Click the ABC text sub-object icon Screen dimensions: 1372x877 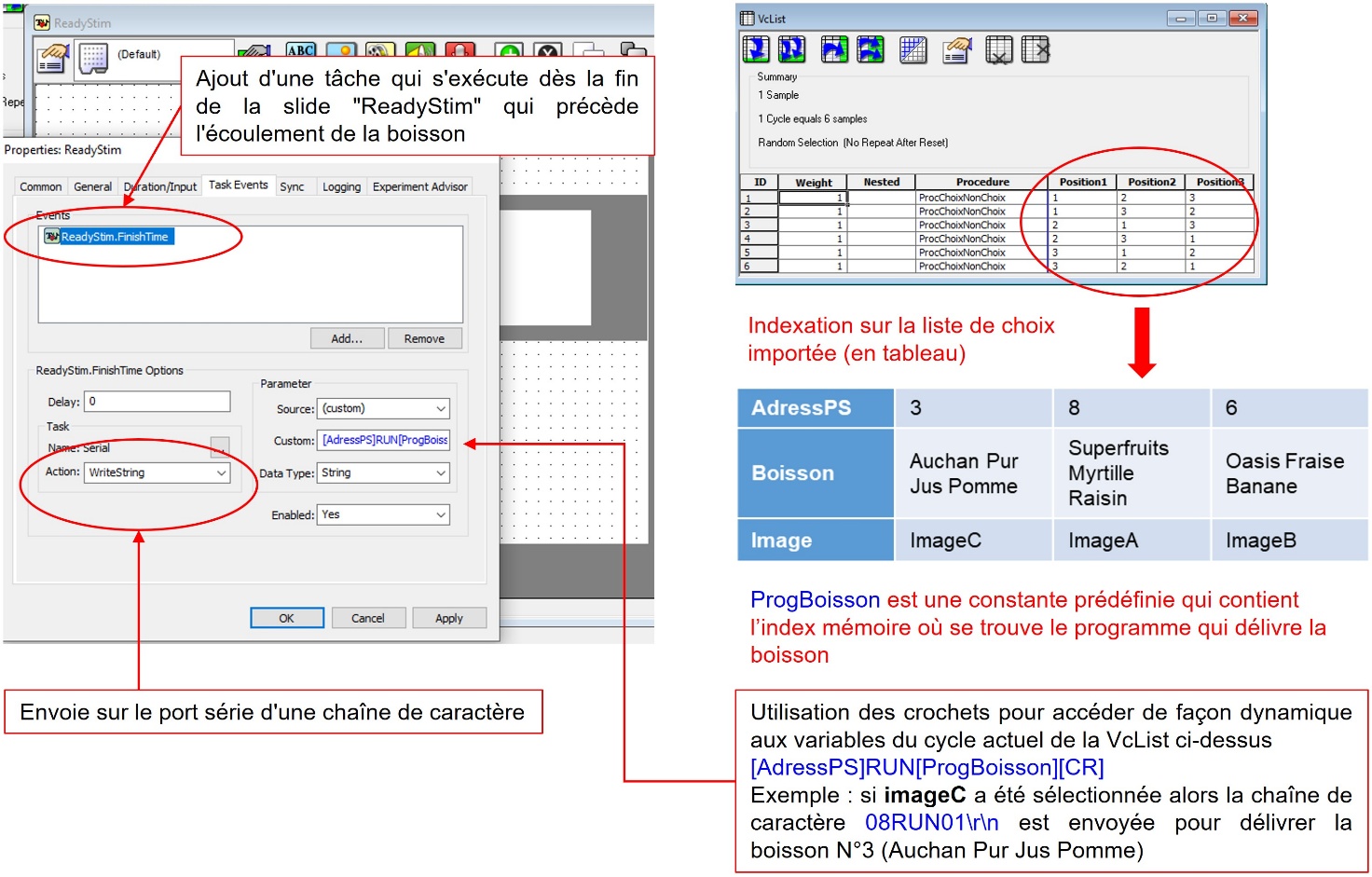coord(300,50)
